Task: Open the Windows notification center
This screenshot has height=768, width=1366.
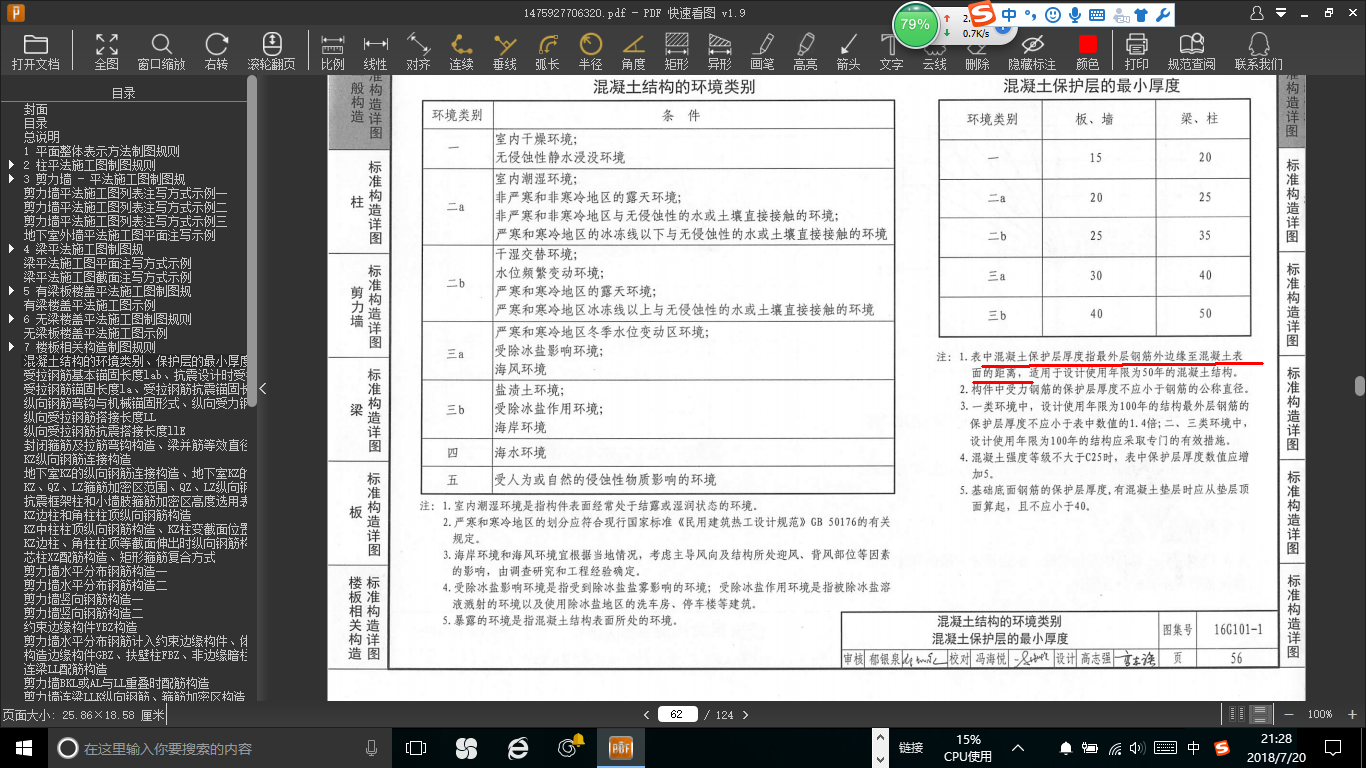Action: (x=1334, y=748)
